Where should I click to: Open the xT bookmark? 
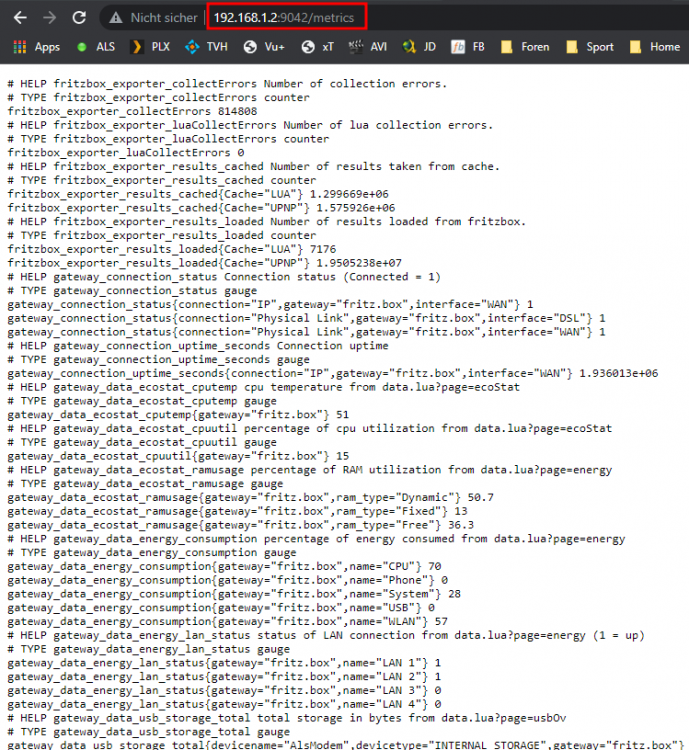(x=318, y=47)
